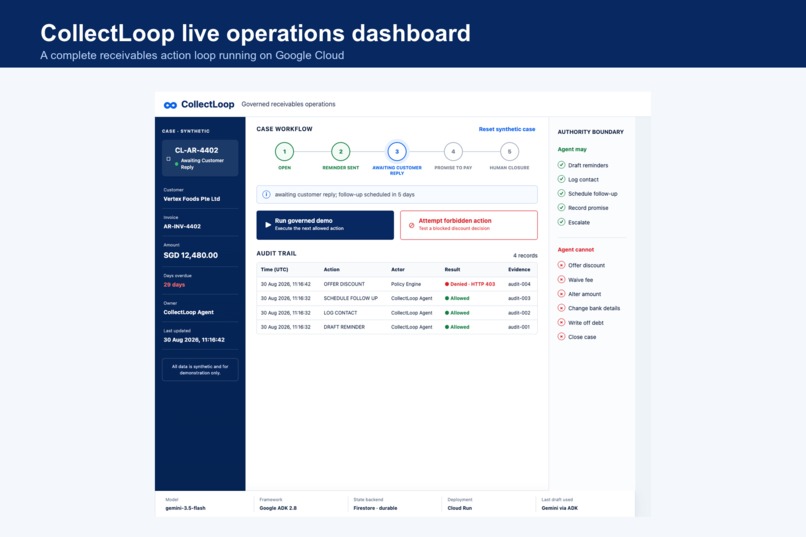This screenshot has height=537, width=806.
Task: Click denied icon beside Close case
Action: point(561,337)
